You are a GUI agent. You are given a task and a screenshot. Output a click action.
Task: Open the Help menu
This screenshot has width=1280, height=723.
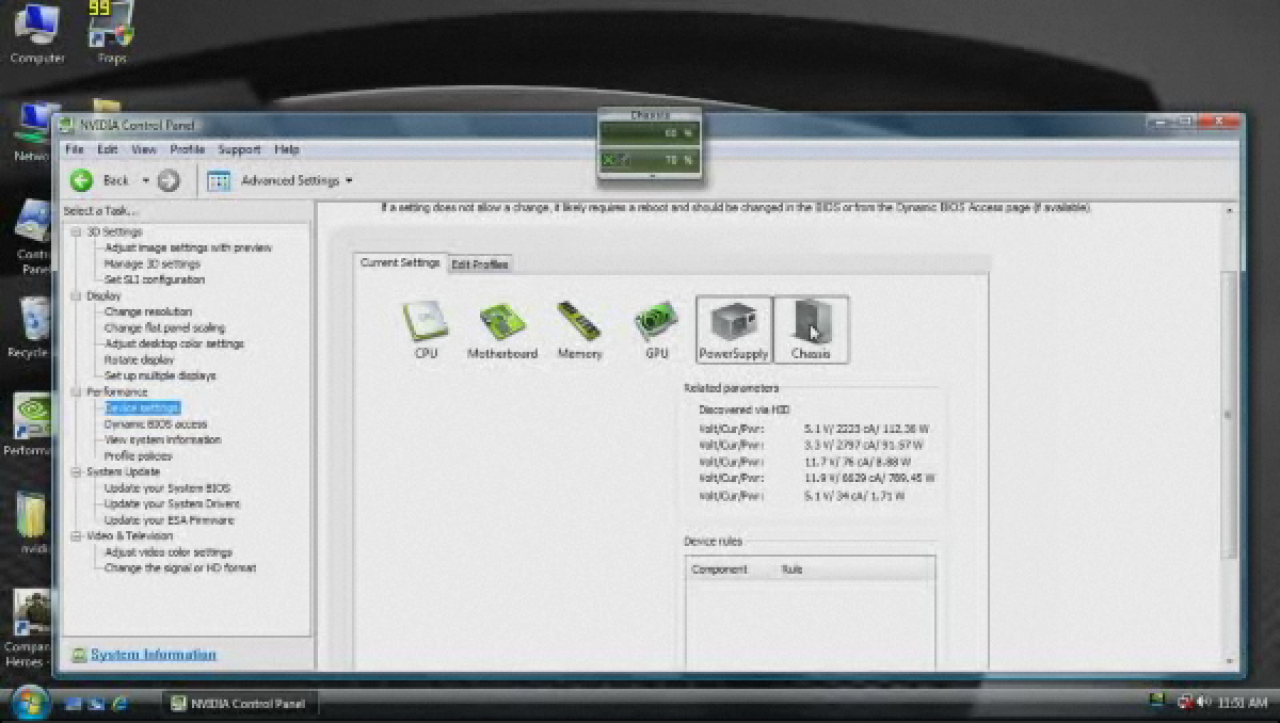tap(287, 149)
